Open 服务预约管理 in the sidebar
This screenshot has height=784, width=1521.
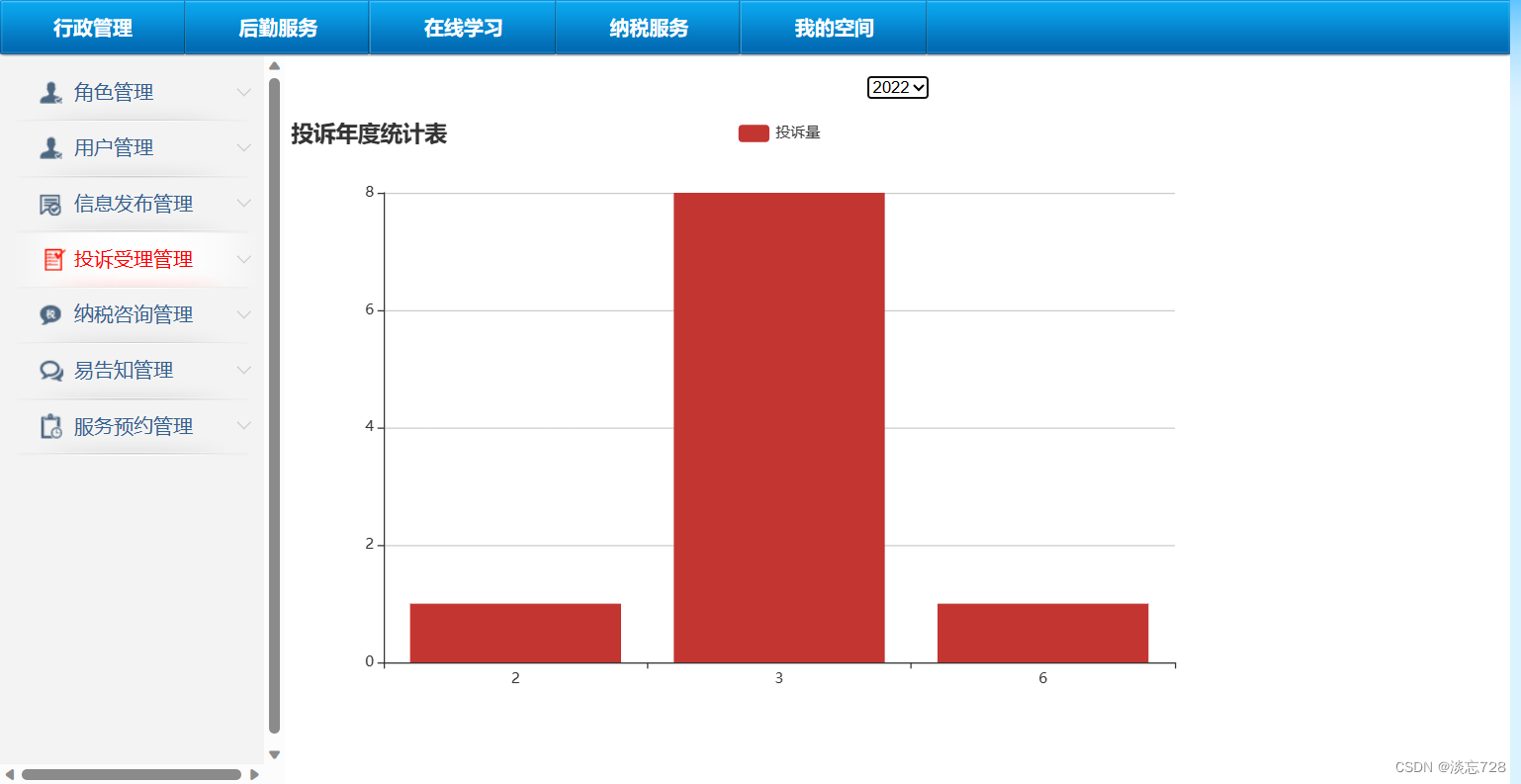tap(134, 426)
